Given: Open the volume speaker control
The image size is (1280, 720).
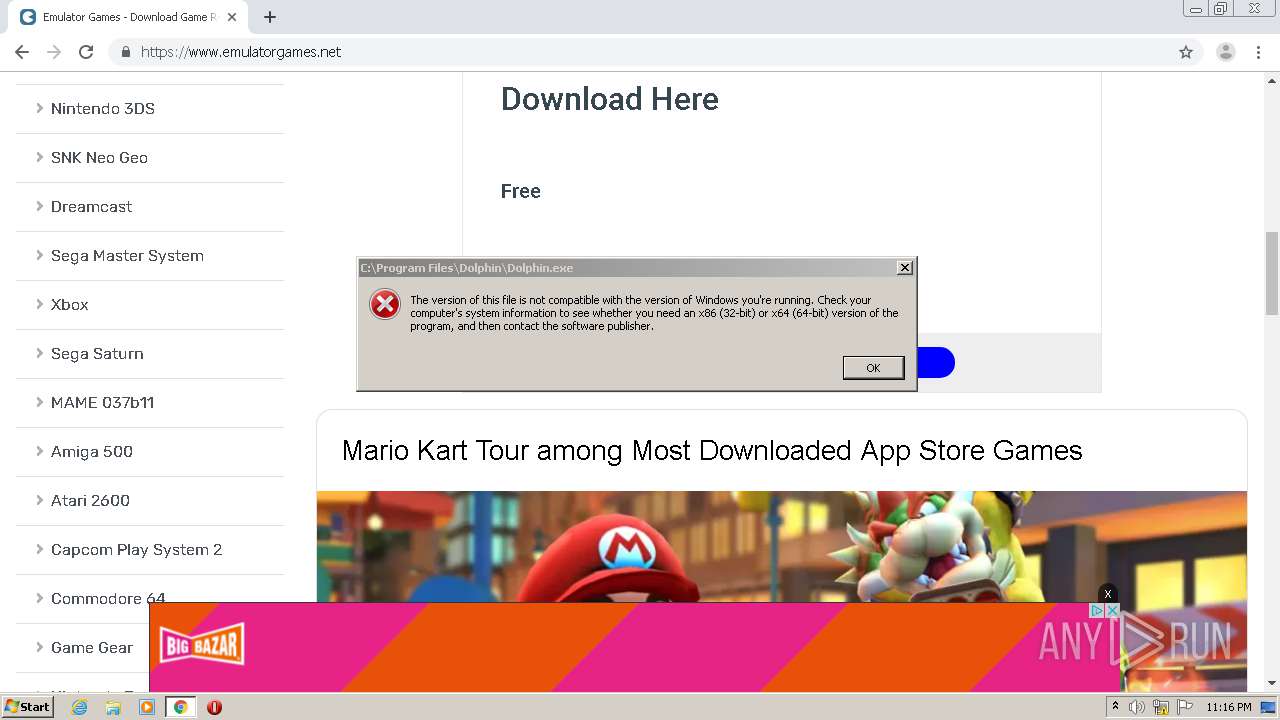Looking at the screenshot, I should (1137, 707).
